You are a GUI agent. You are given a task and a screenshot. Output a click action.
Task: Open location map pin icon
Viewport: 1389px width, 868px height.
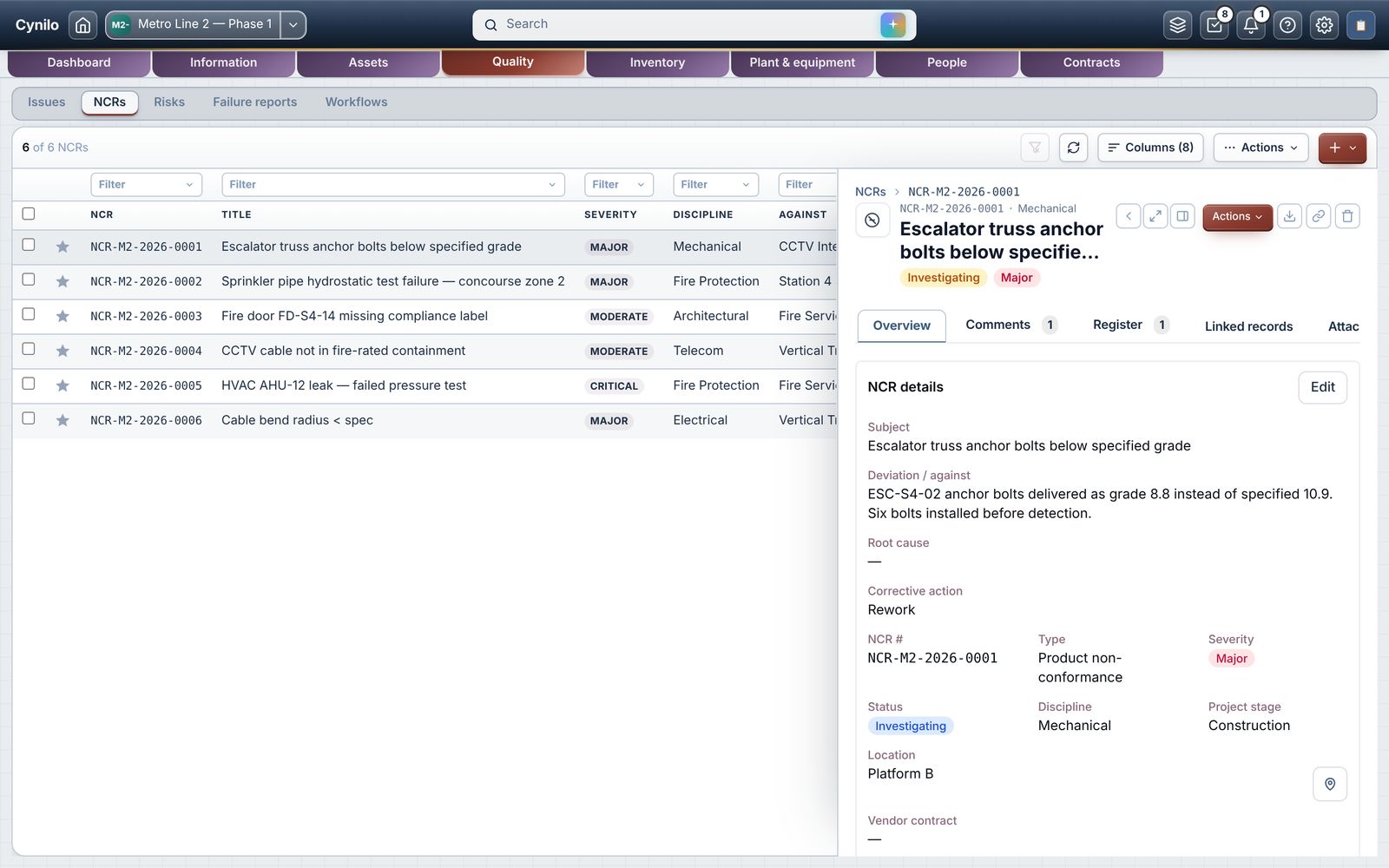[x=1330, y=784]
